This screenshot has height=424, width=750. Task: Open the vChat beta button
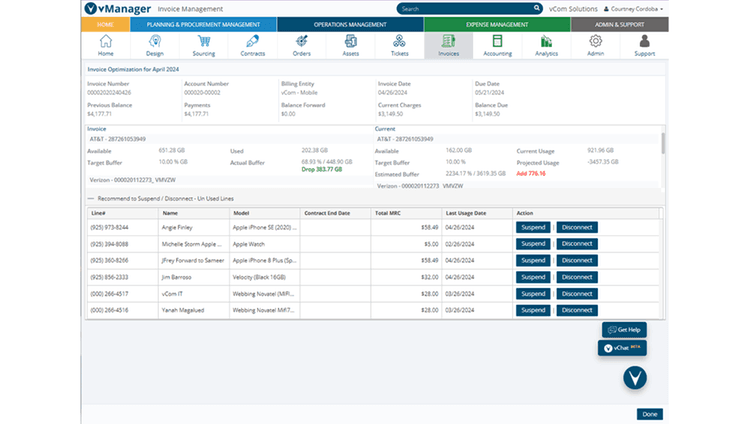[x=622, y=348]
